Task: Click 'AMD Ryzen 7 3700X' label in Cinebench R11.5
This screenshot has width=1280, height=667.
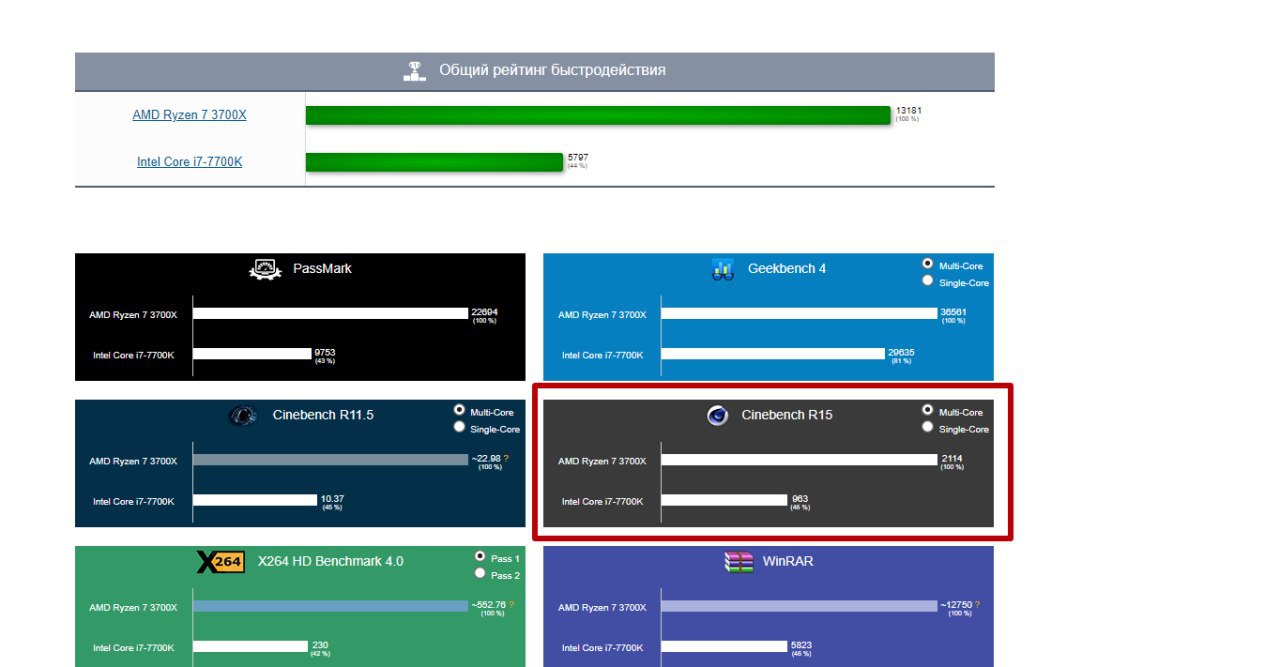Action: click(133, 461)
